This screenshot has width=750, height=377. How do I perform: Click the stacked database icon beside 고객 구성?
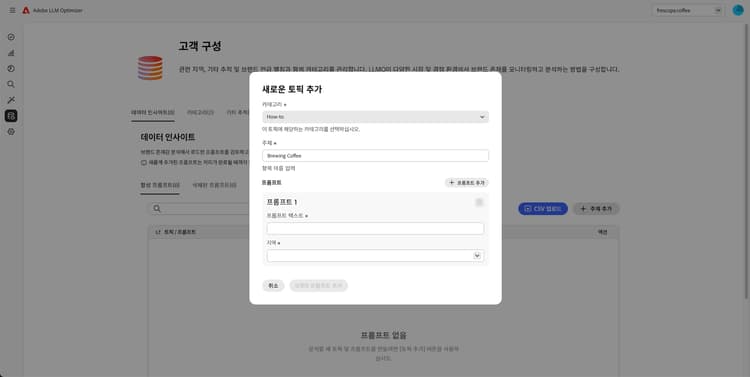pos(150,68)
